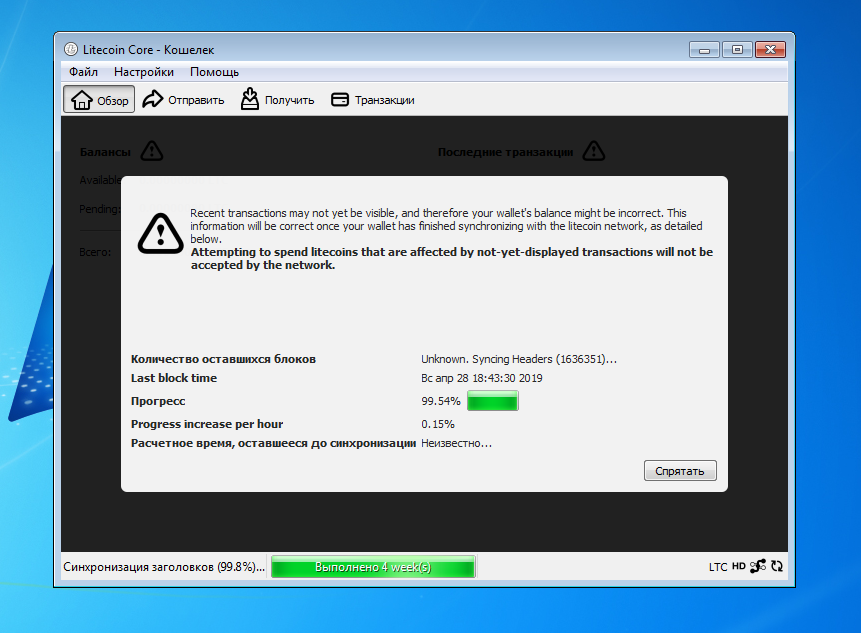Screen dimensions: 861x633
Task: Click the Всего: total label
Action: coord(95,252)
